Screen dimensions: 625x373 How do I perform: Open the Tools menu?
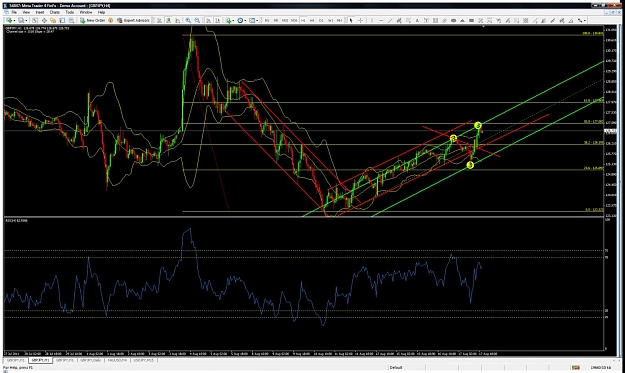click(70, 12)
